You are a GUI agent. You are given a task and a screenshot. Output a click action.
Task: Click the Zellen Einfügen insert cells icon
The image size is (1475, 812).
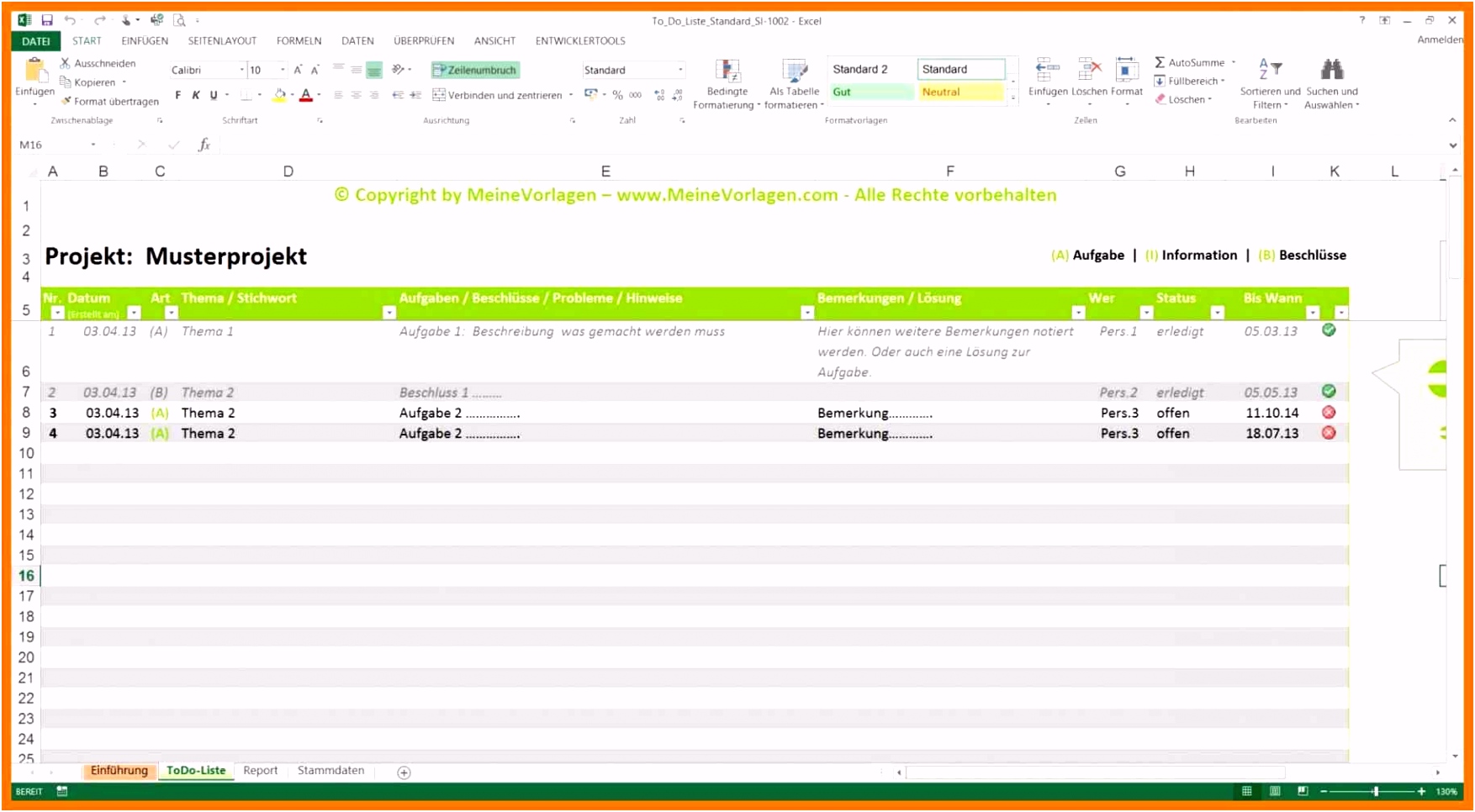point(1047,71)
